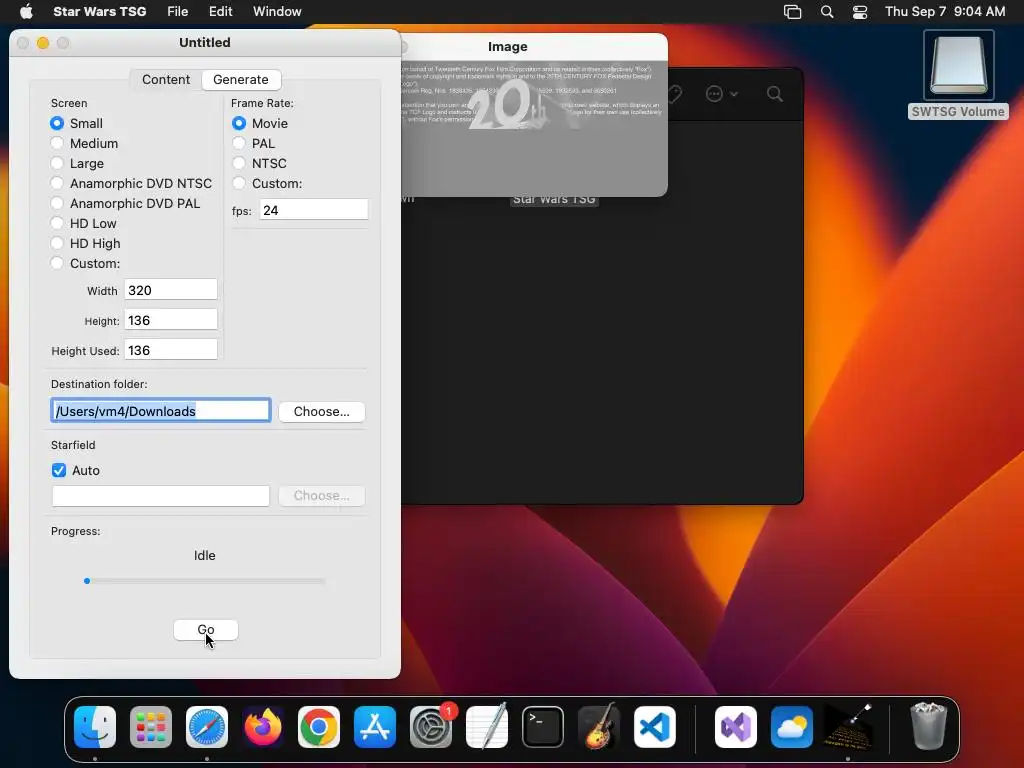Viewport: 1024px width, 768px height.
Task: Click the Height input field
Action: tap(170, 320)
